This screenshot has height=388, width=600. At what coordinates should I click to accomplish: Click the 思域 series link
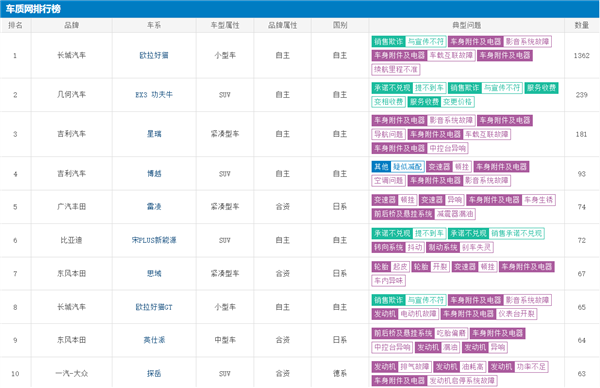point(154,274)
